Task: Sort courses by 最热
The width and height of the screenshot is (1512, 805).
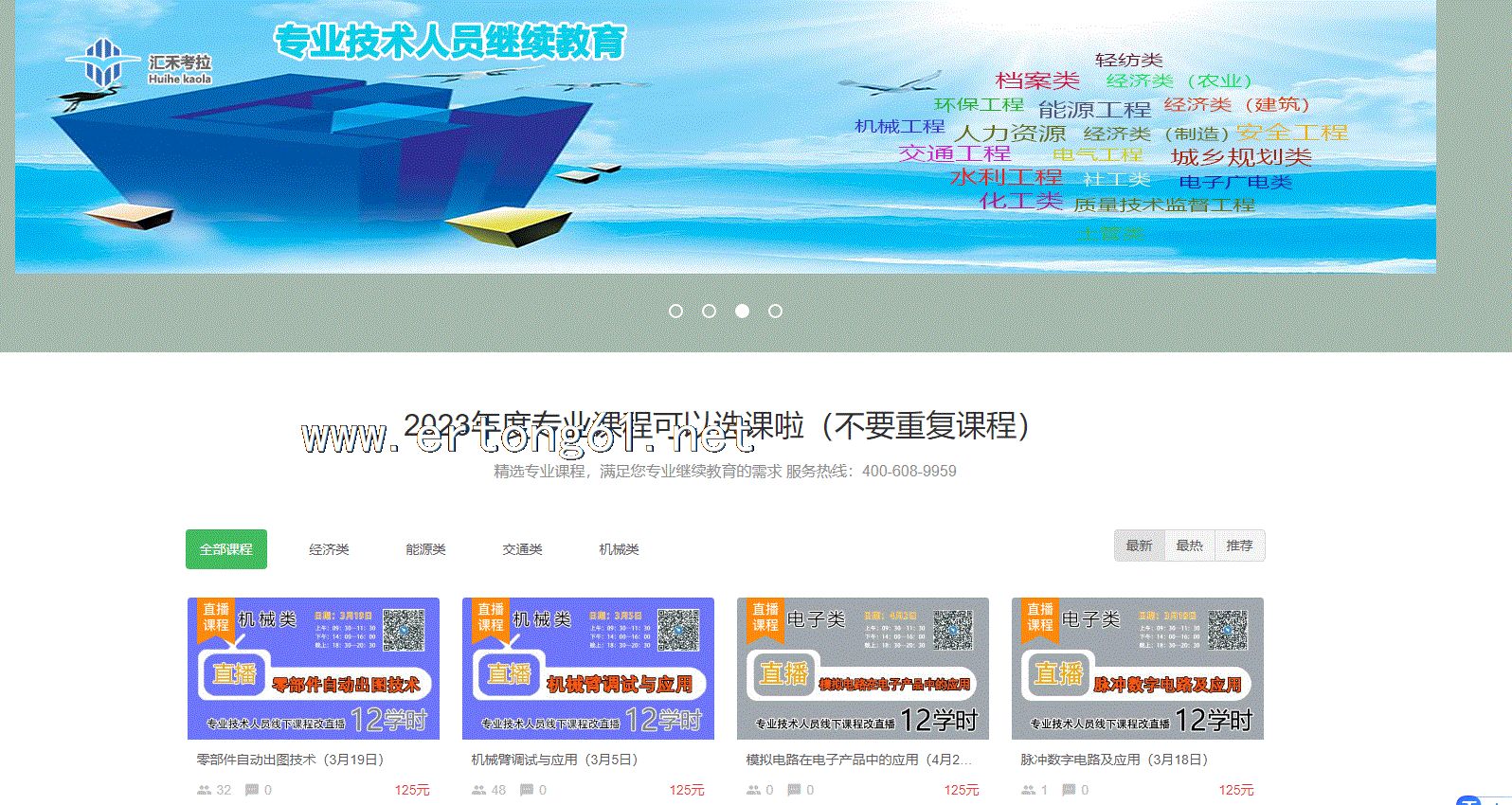Action: click(x=1189, y=546)
